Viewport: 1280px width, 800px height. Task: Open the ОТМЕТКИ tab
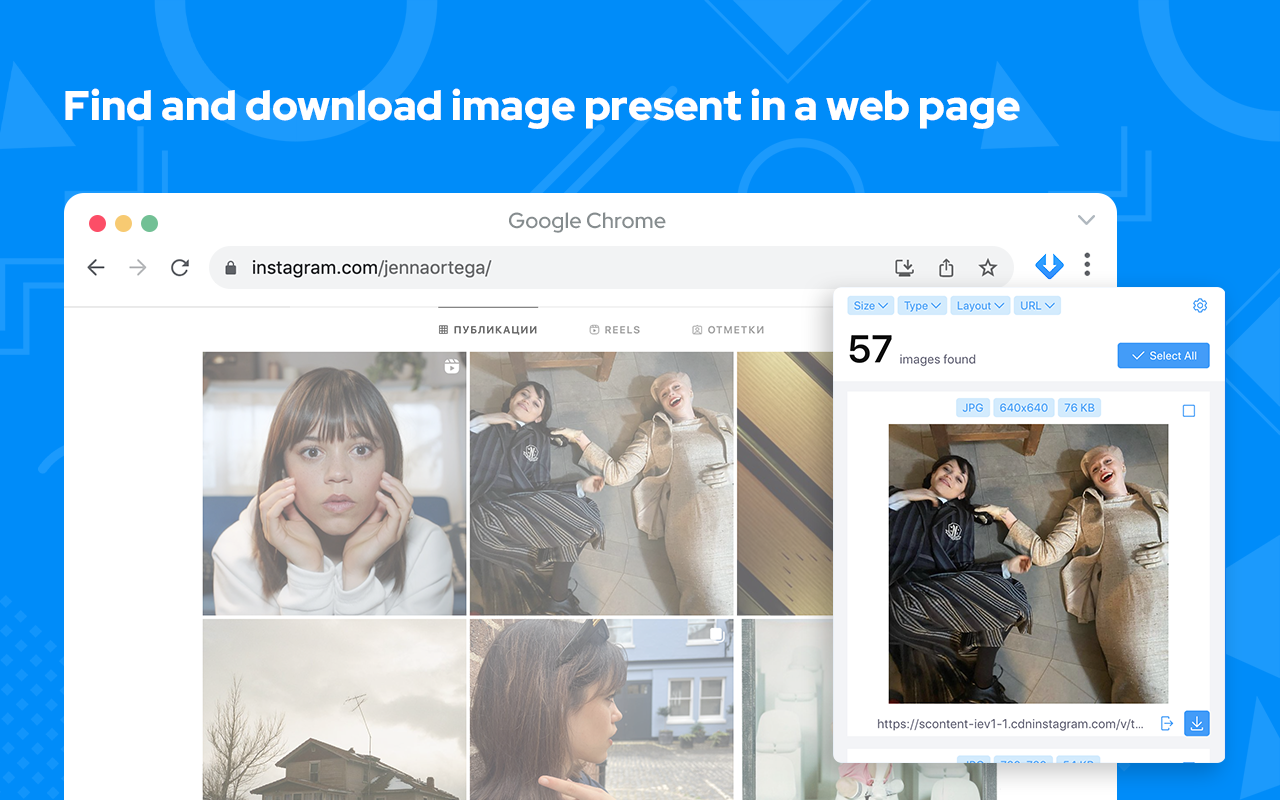(x=728, y=329)
